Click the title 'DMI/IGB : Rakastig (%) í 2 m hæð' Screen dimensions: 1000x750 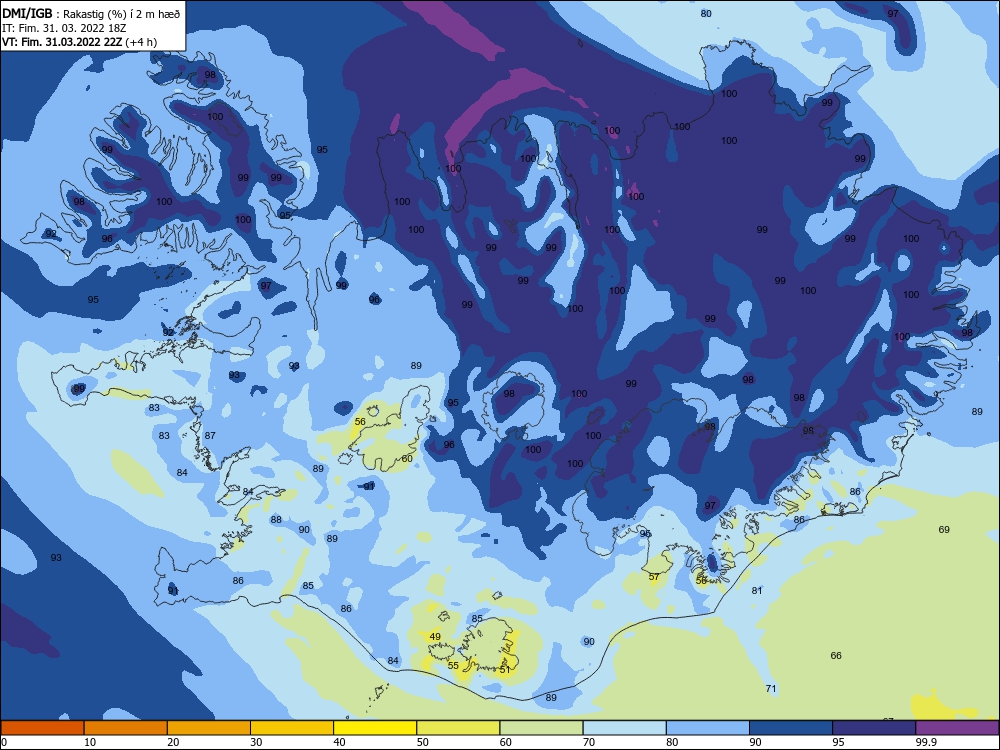pos(91,14)
